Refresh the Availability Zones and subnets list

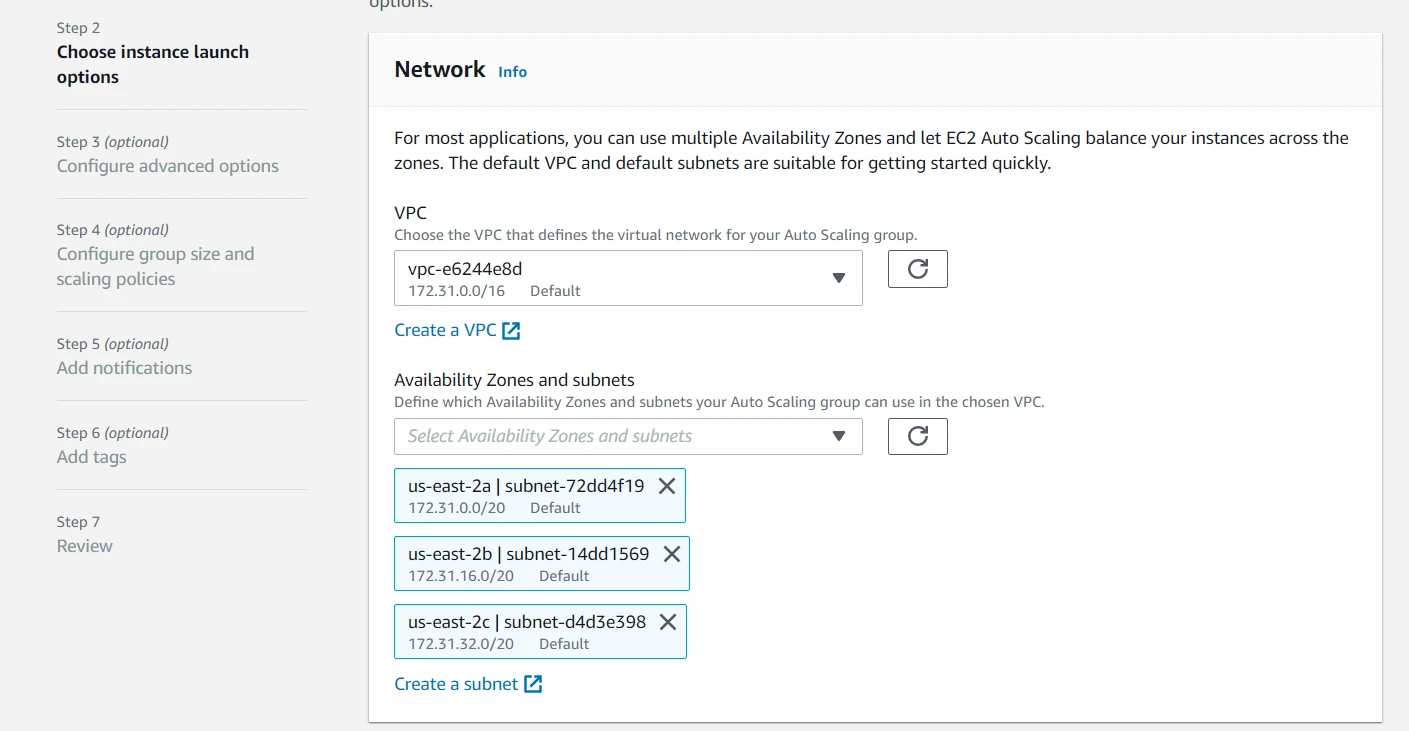[x=917, y=436]
